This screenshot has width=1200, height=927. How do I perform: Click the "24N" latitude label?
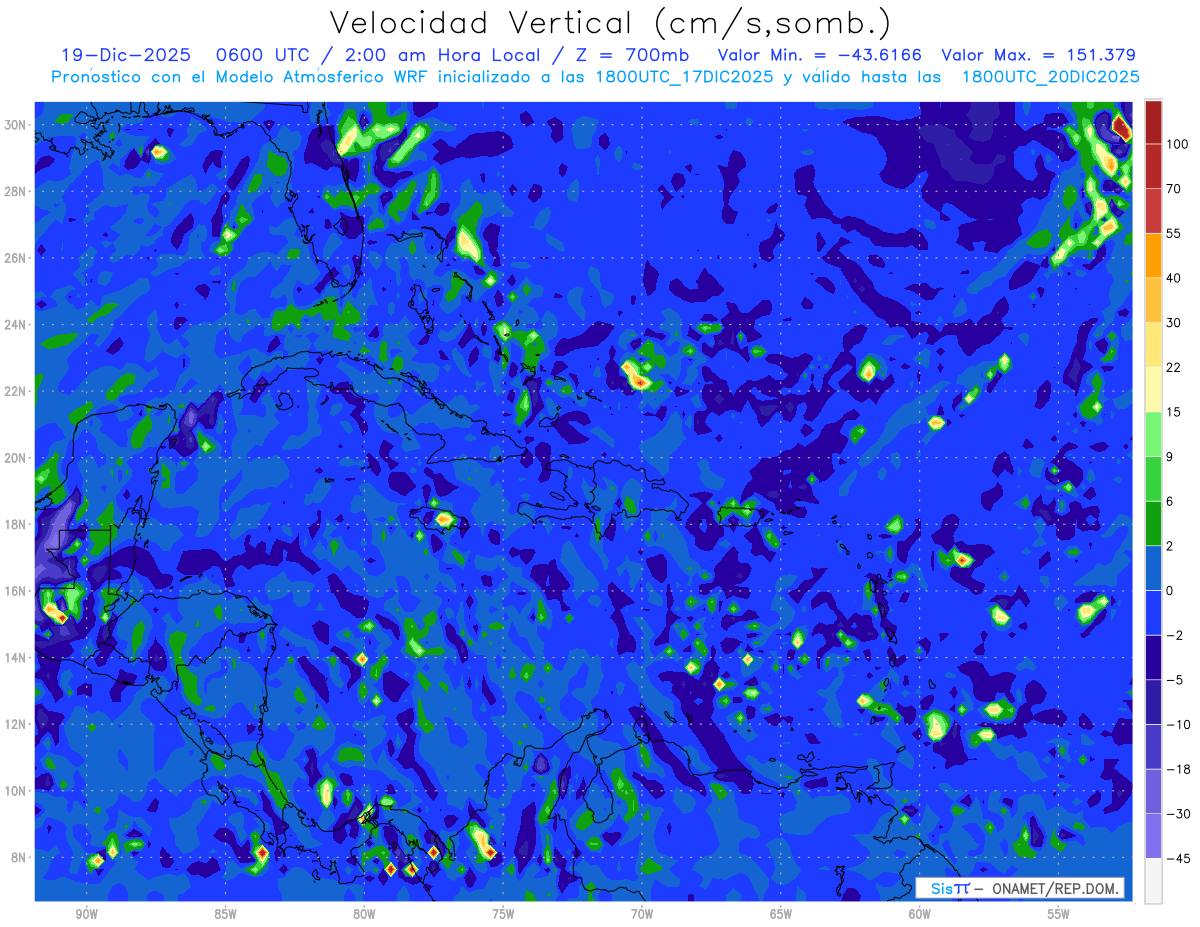click(x=17, y=325)
